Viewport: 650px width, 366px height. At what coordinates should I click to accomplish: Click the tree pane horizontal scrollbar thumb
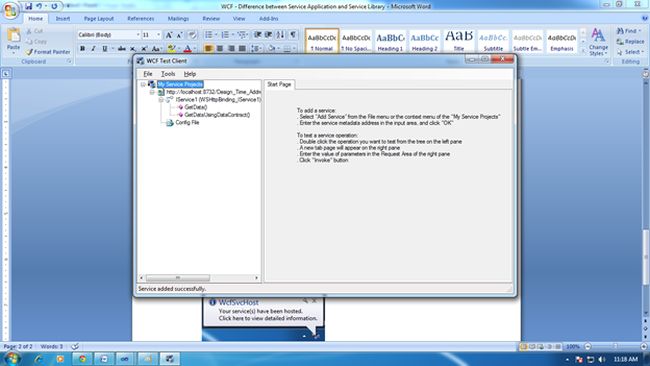pyautogui.click(x=177, y=278)
